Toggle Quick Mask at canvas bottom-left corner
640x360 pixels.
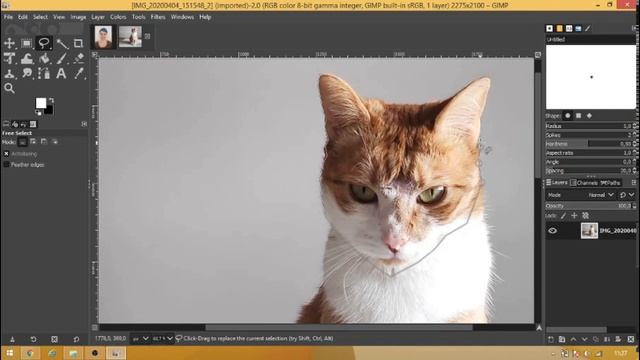[x=95, y=327]
